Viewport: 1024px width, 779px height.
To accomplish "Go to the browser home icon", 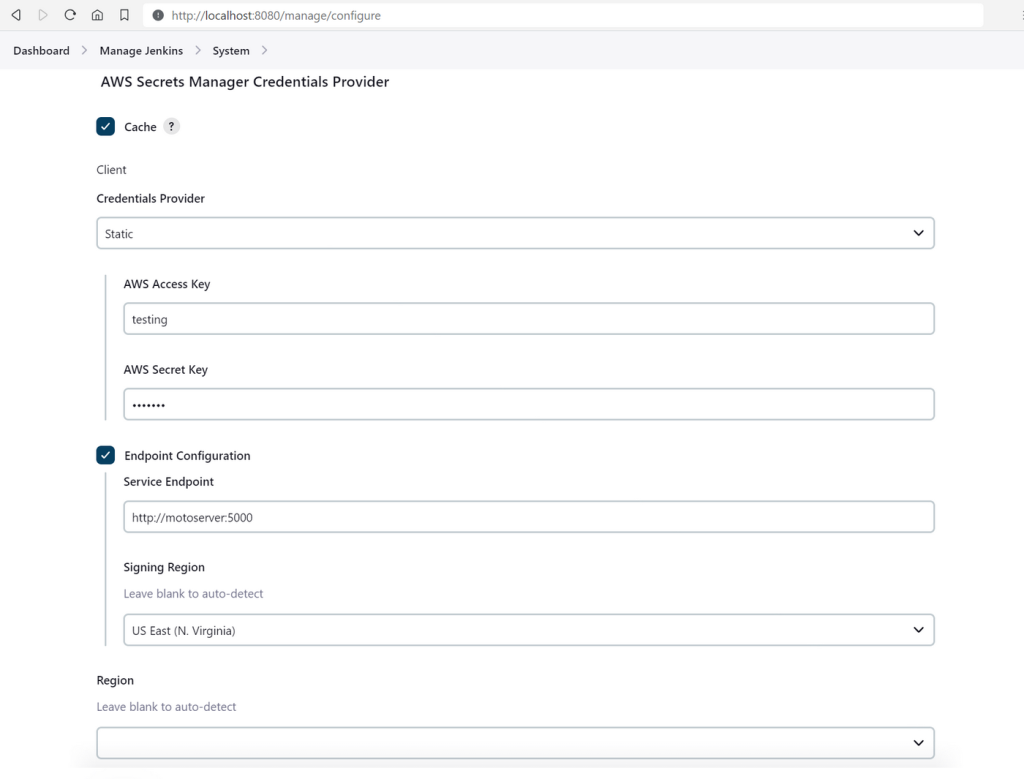I will (x=97, y=15).
